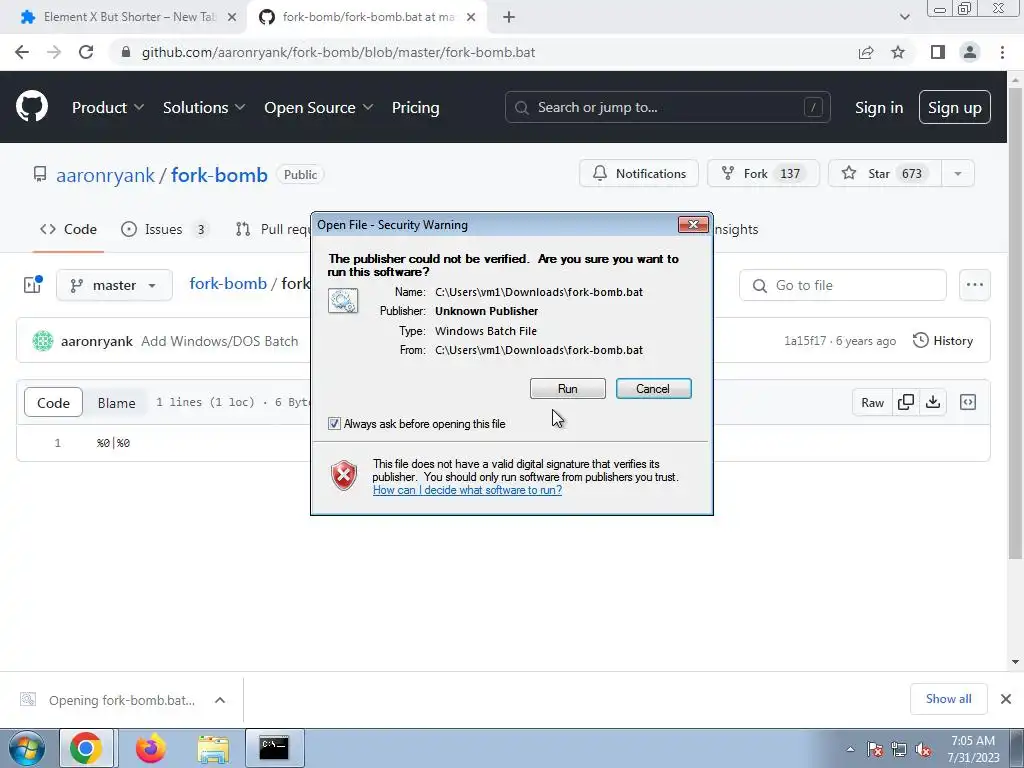The height and width of the screenshot is (768, 1024).
Task: Expand fork-bomb.bat download item options
Action: click(x=220, y=700)
